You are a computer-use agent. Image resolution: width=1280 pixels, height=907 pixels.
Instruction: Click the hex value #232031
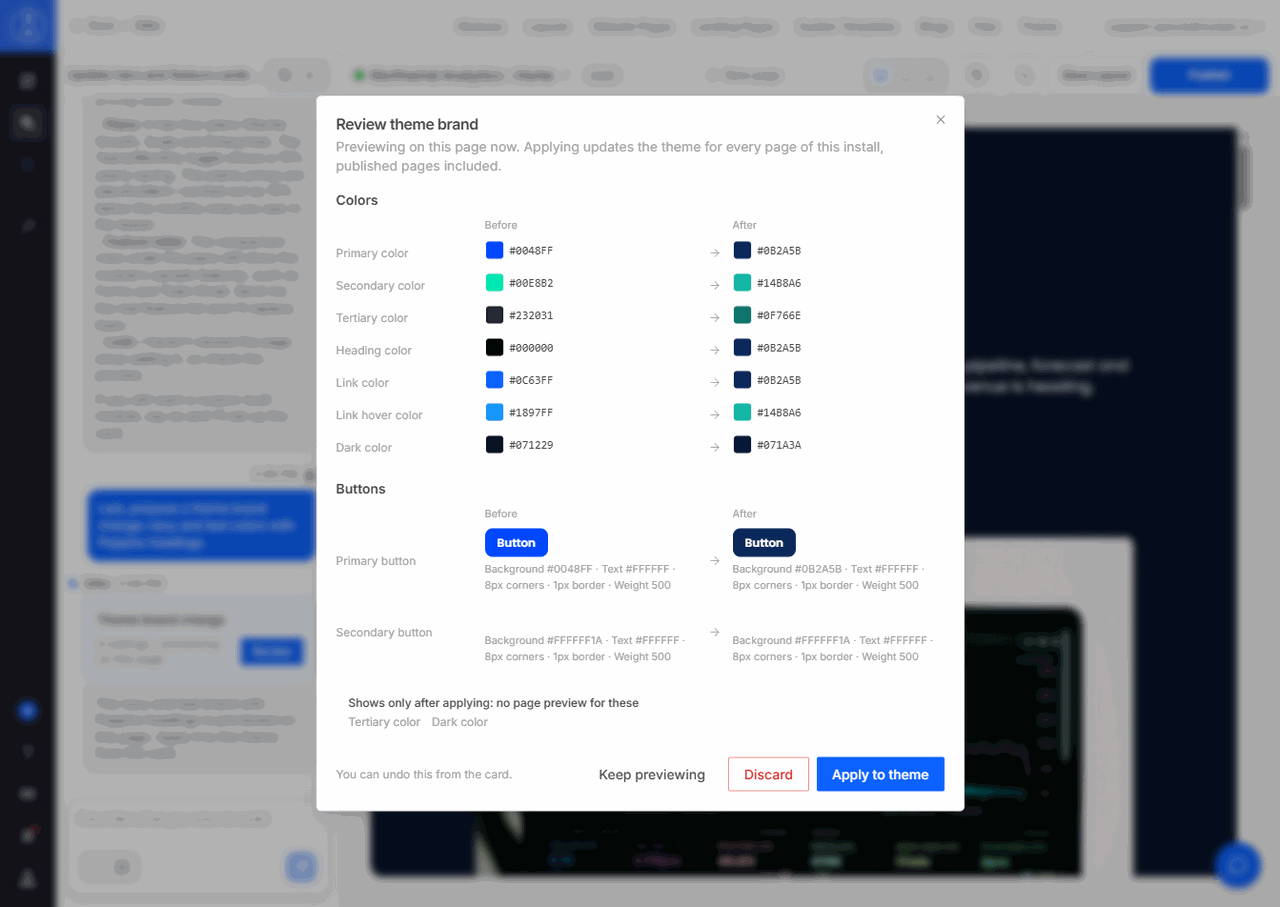click(x=531, y=315)
